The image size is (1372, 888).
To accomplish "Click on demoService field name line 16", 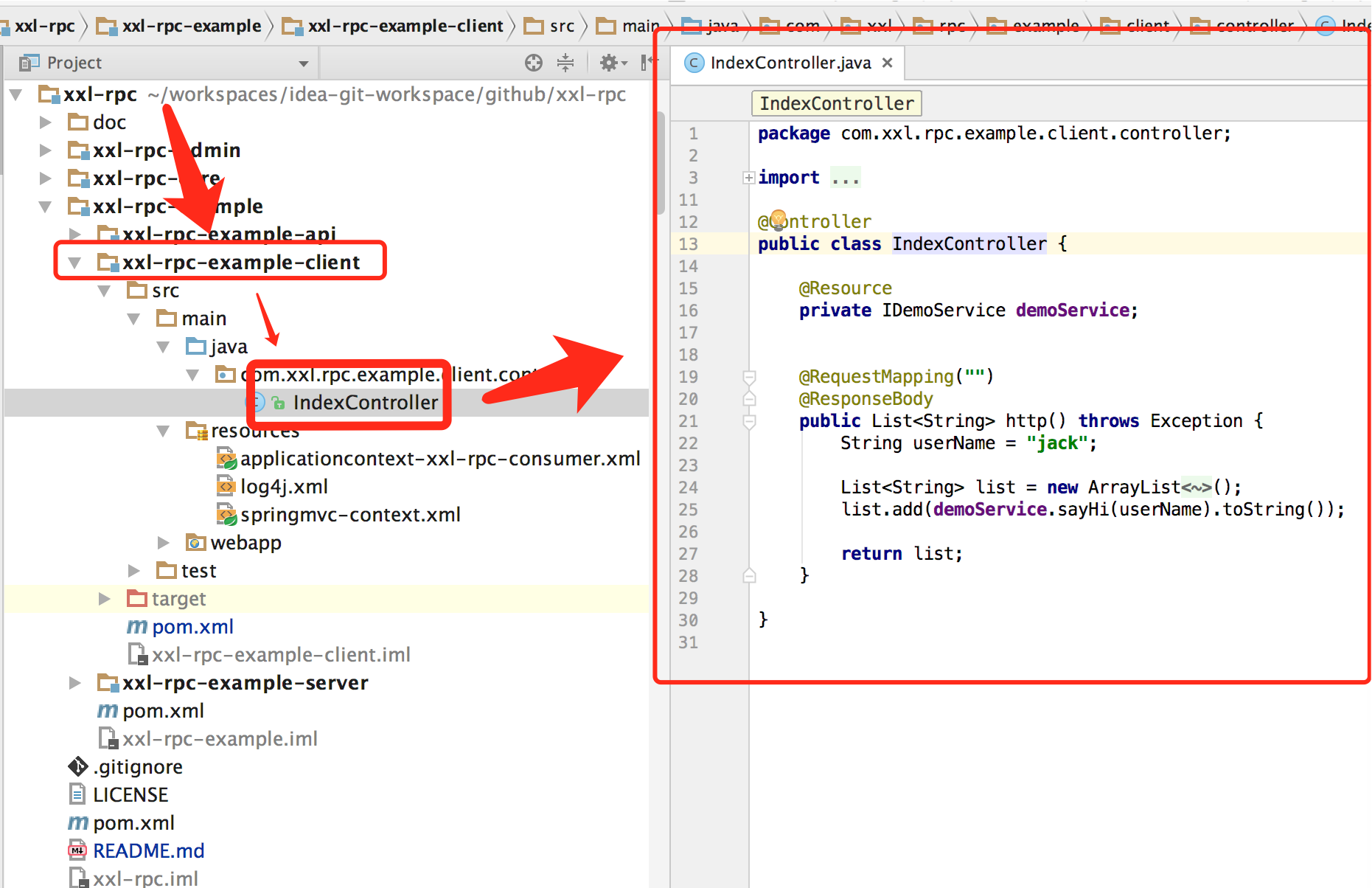I will click(1072, 311).
